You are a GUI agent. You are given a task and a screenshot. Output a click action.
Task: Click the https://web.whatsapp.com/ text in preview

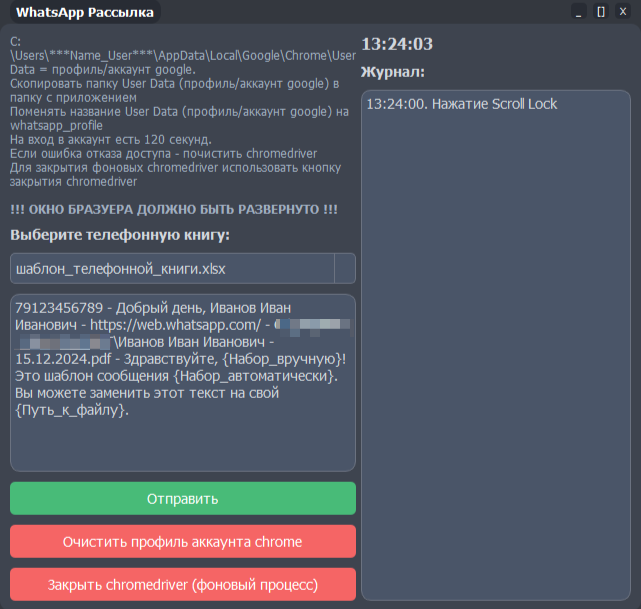(x=175, y=325)
